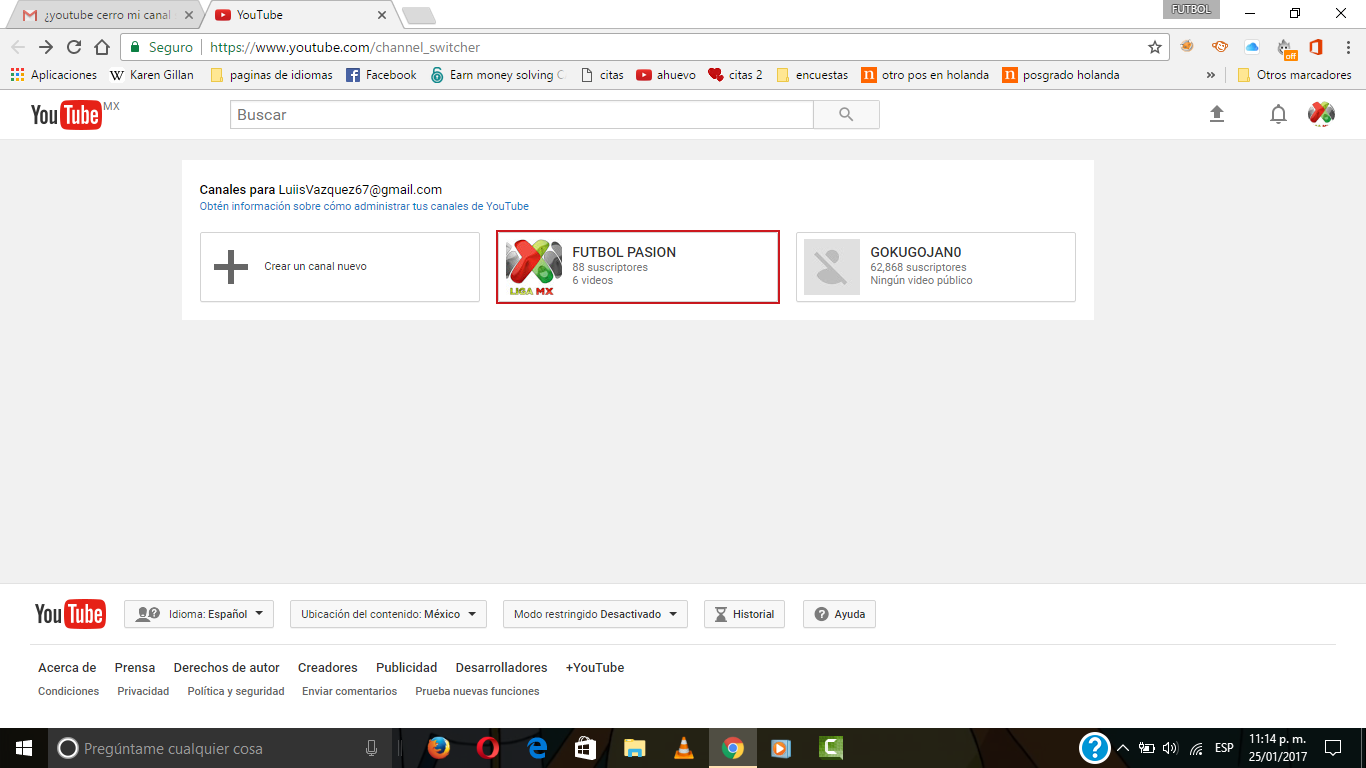Go forward with the browser arrow

(x=46, y=47)
